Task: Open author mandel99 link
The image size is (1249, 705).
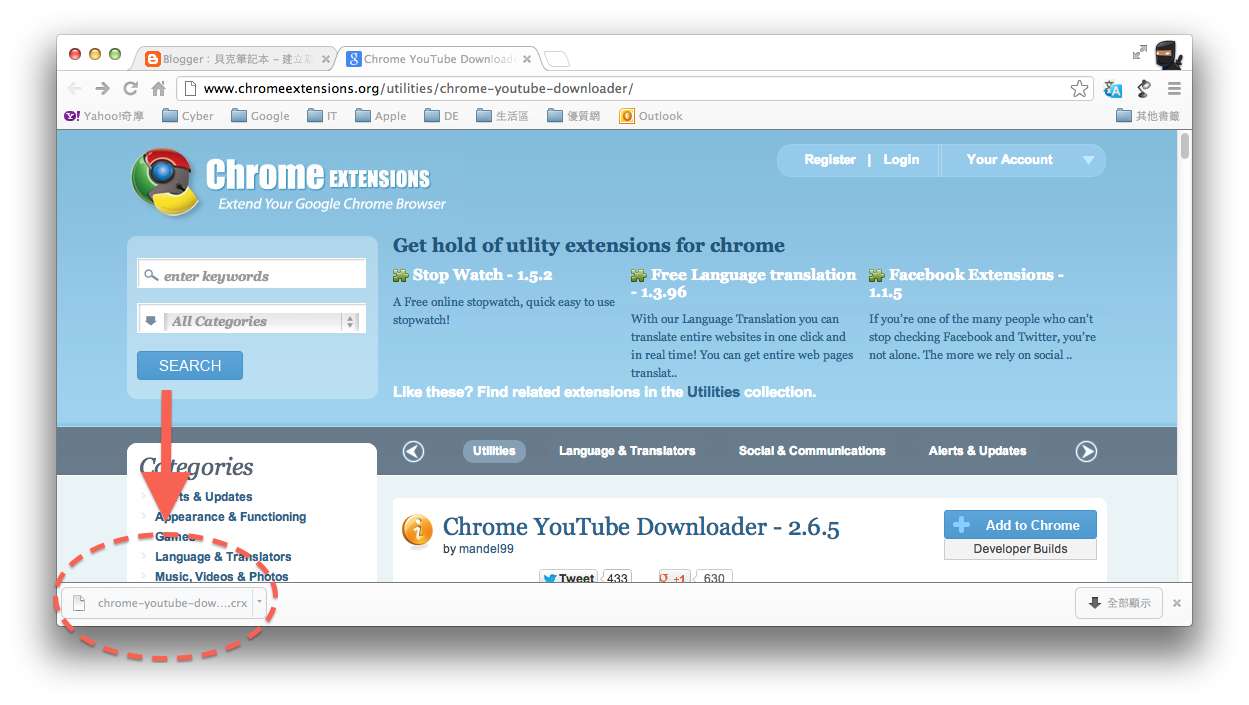Action: click(x=486, y=549)
